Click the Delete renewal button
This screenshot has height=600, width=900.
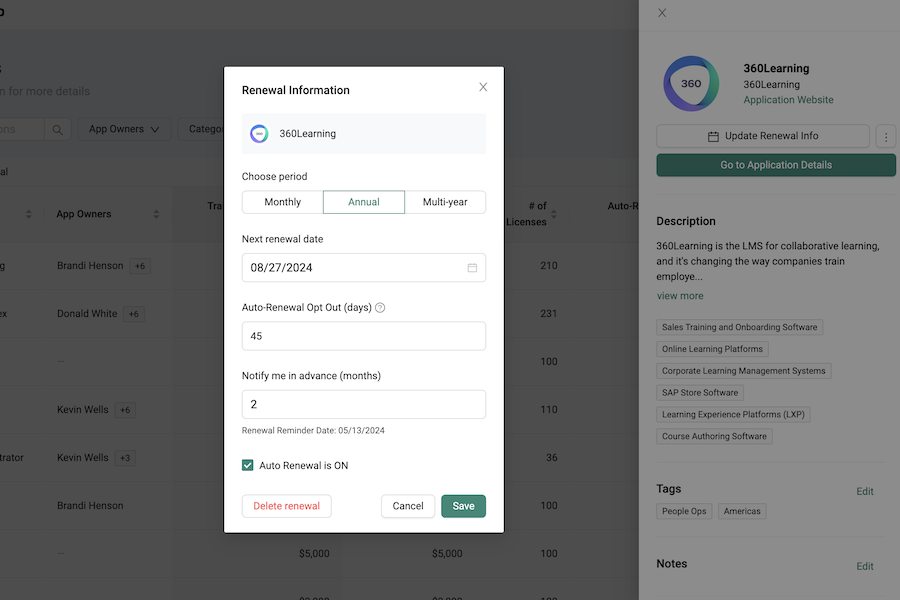point(286,506)
